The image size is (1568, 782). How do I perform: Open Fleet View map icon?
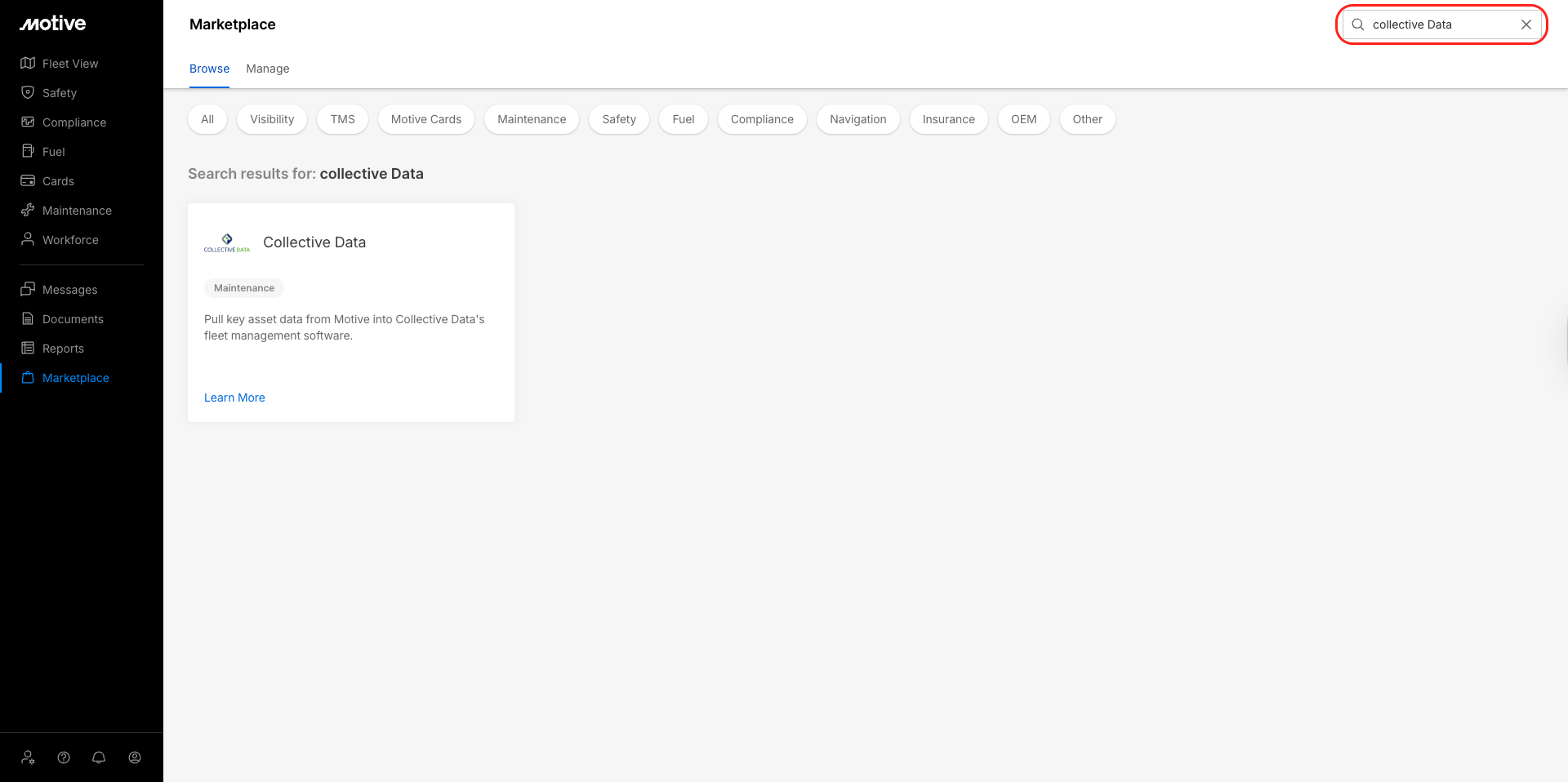coord(28,63)
